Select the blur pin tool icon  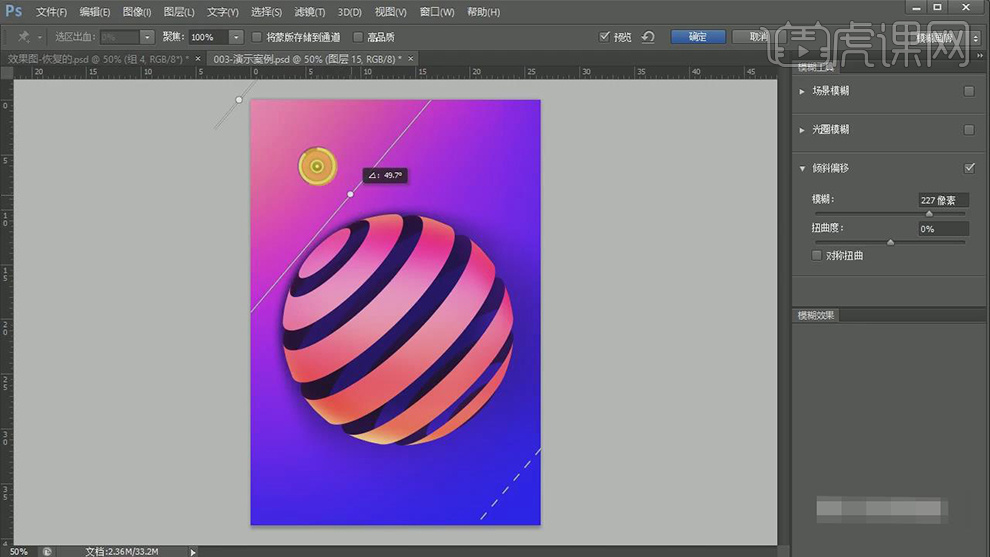(22, 37)
